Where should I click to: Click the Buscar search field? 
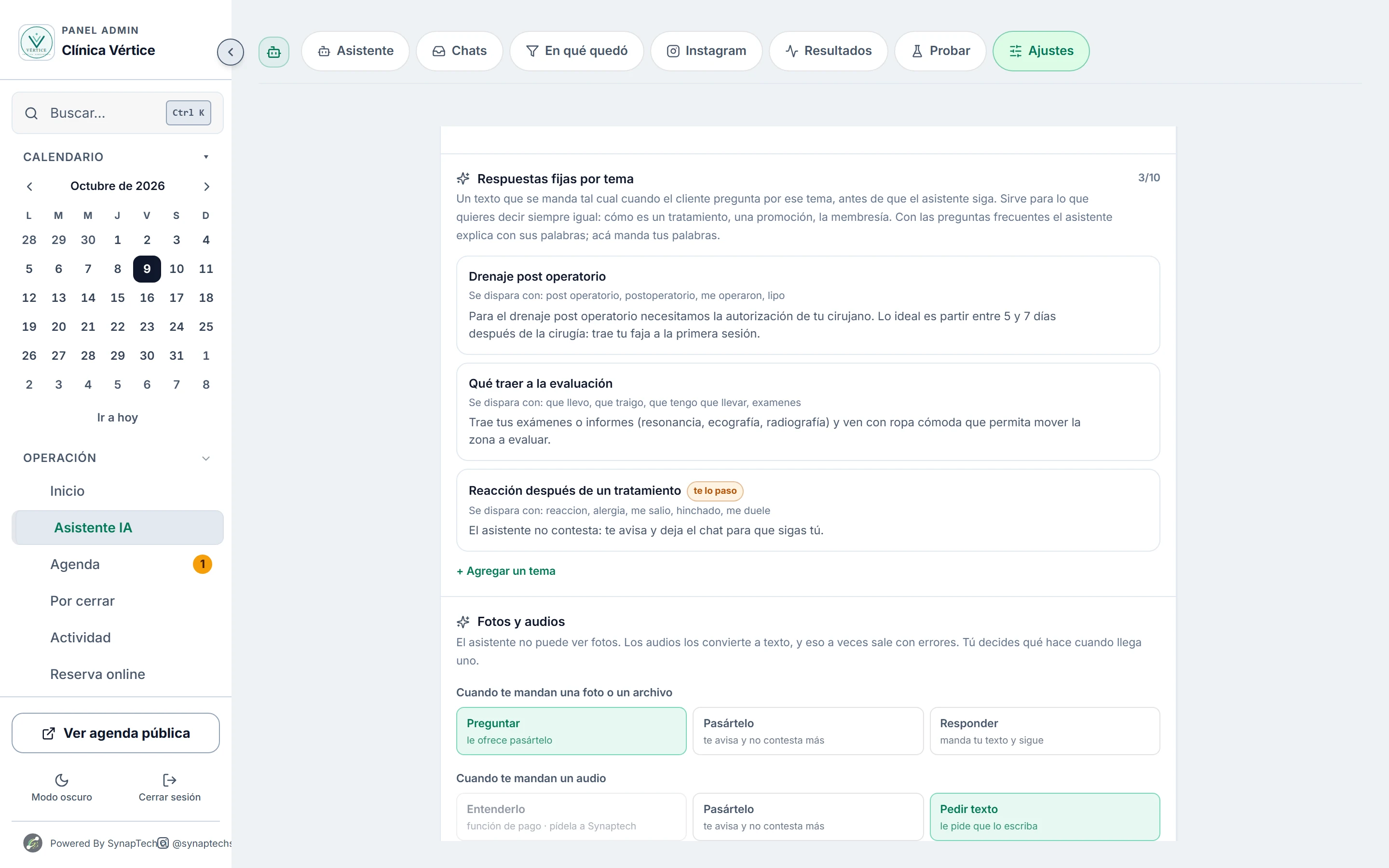(x=117, y=113)
